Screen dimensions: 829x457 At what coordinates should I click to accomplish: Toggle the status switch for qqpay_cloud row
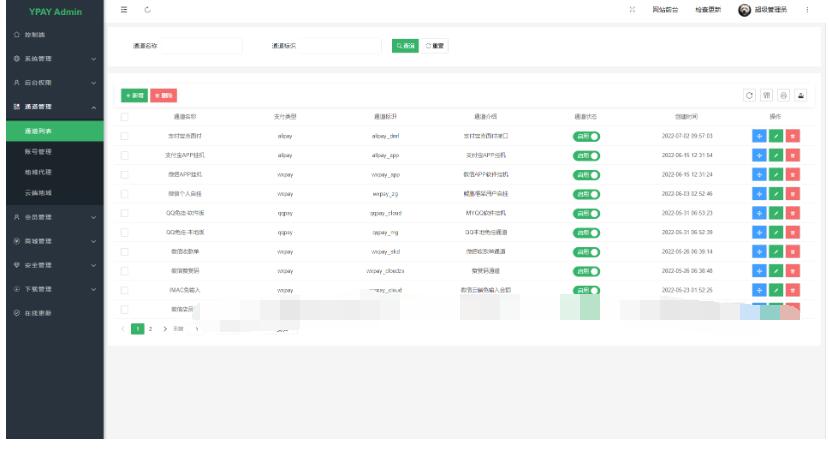pos(586,213)
